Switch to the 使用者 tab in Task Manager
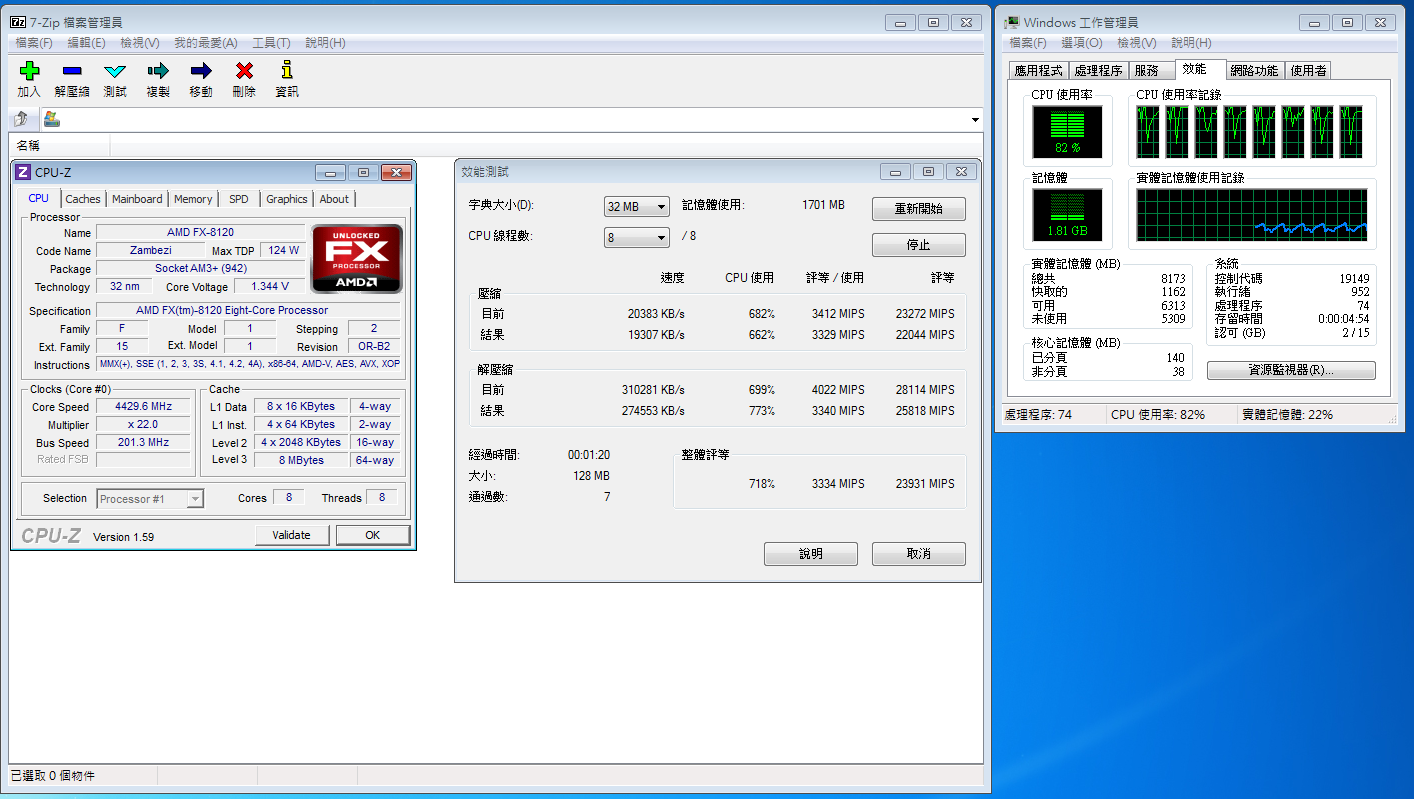Screen dimensions: 1414x799 (x=1308, y=71)
